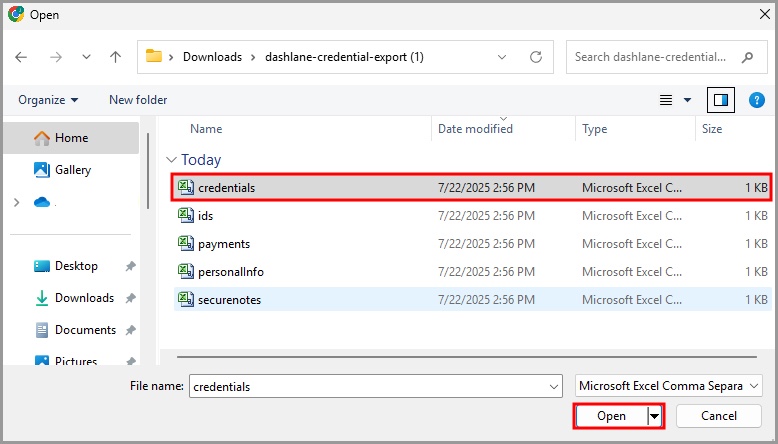Click the Excel icon of ids
This screenshot has width=778, height=444.
coord(186,215)
